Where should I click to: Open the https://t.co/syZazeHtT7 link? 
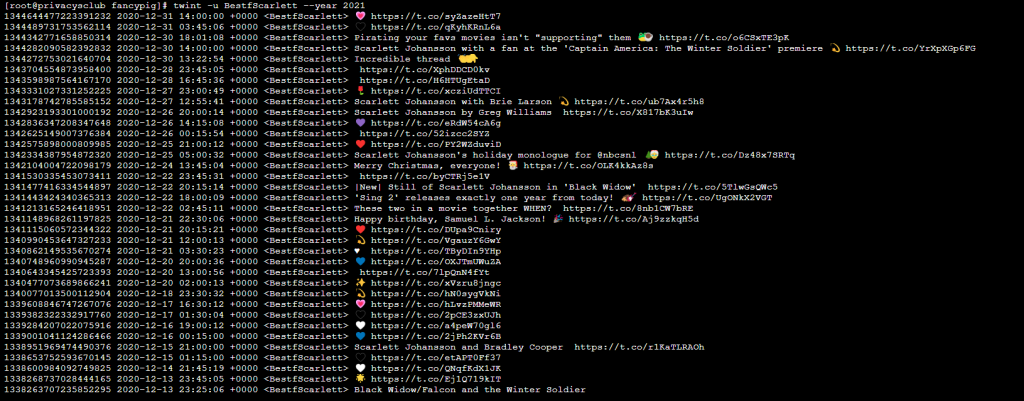click(x=436, y=16)
